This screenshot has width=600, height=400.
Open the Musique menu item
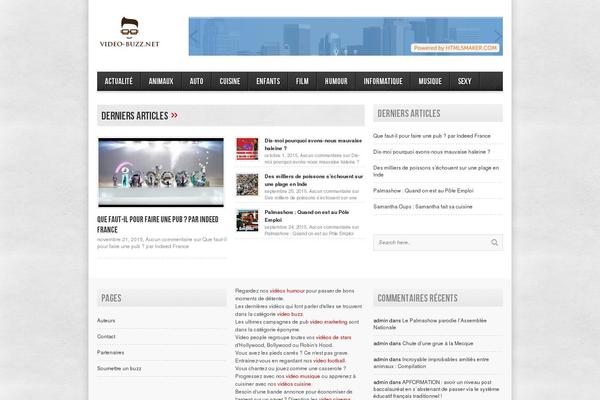430,81
